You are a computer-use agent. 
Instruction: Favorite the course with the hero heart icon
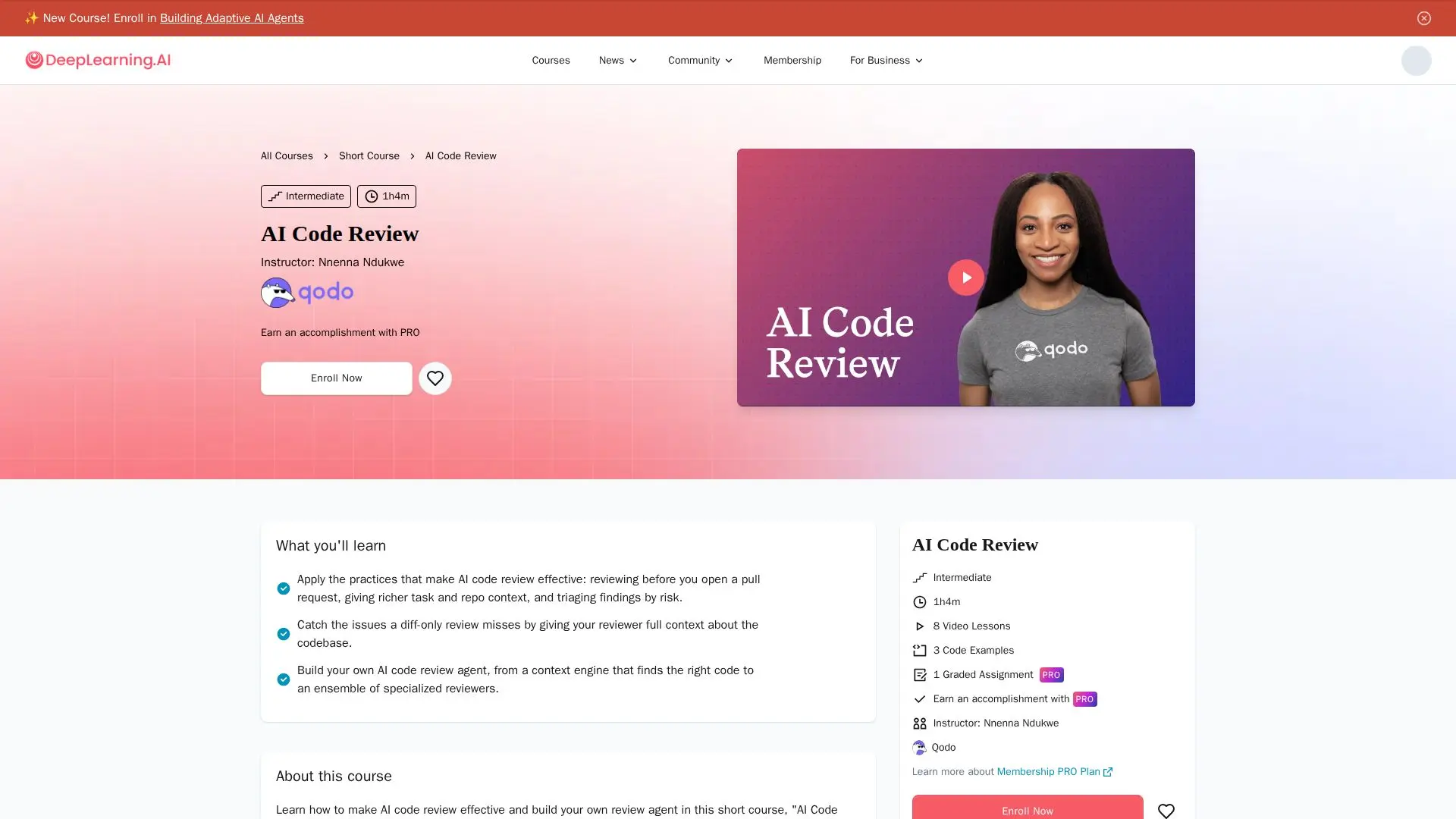tap(435, 378)
